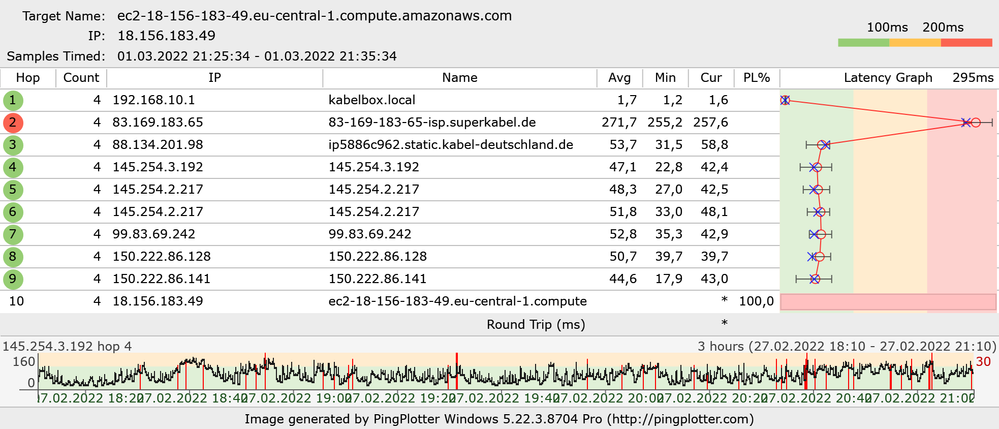The height and width of the screenshot is (429, 999).
Task: Select the hop 5 green circle
Action: [x=12, y=189]
